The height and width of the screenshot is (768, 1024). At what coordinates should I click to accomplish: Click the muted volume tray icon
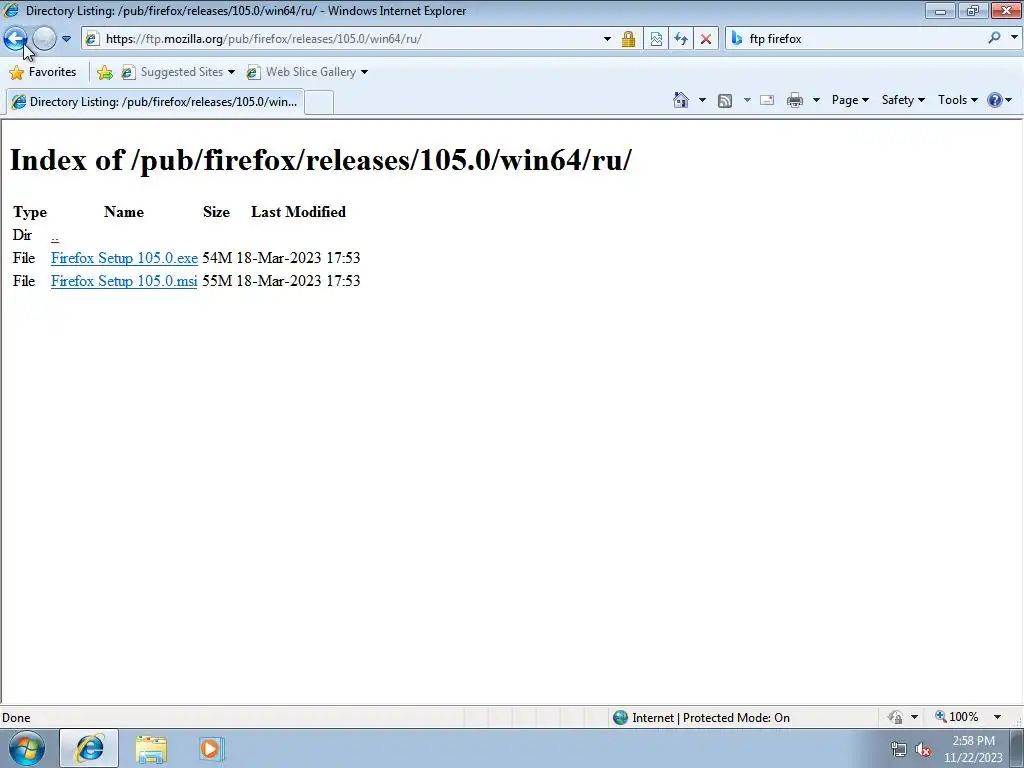(923, 750)
